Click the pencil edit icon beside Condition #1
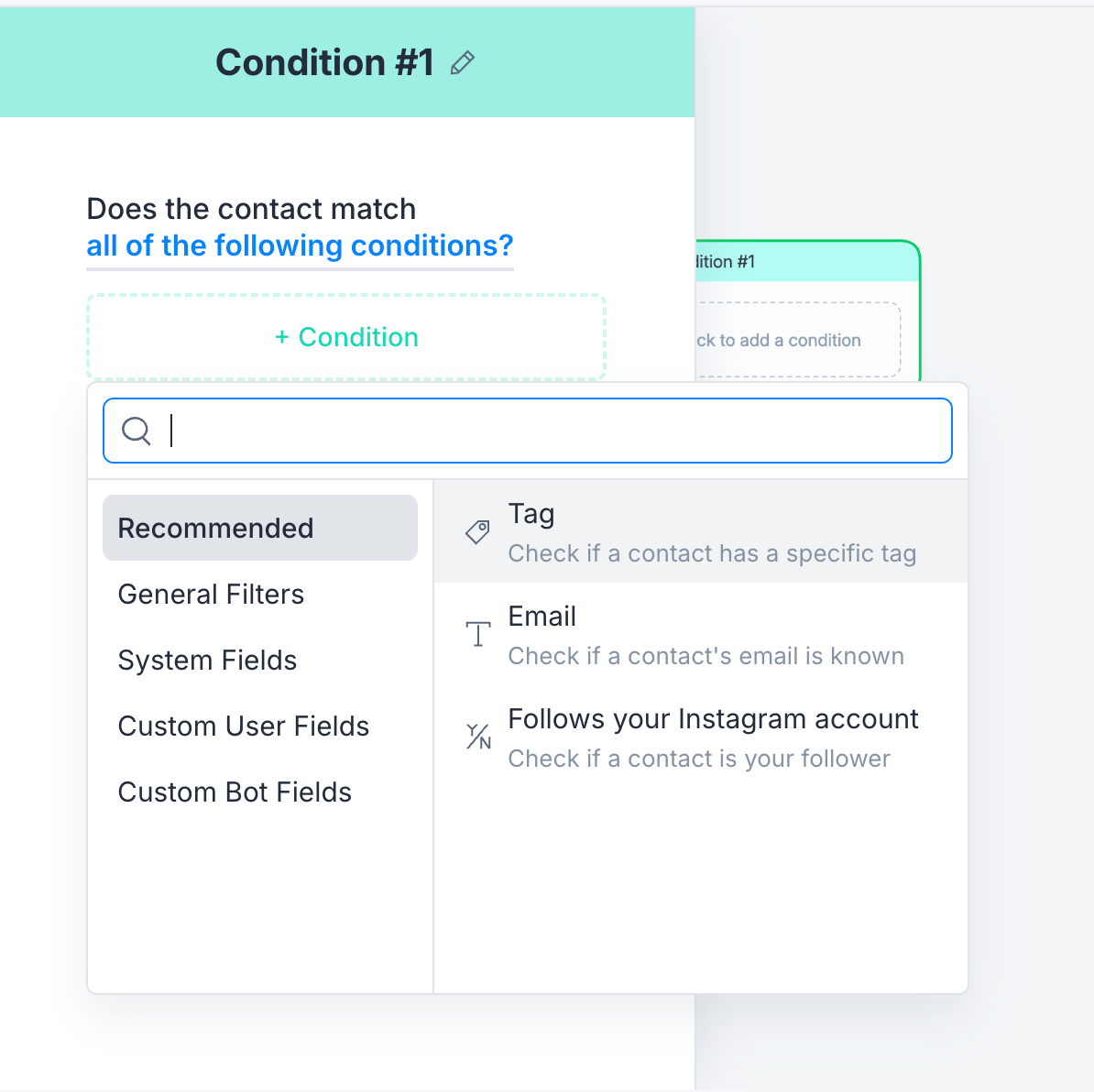This screenshot has width=1094, height=1092. 463,63
